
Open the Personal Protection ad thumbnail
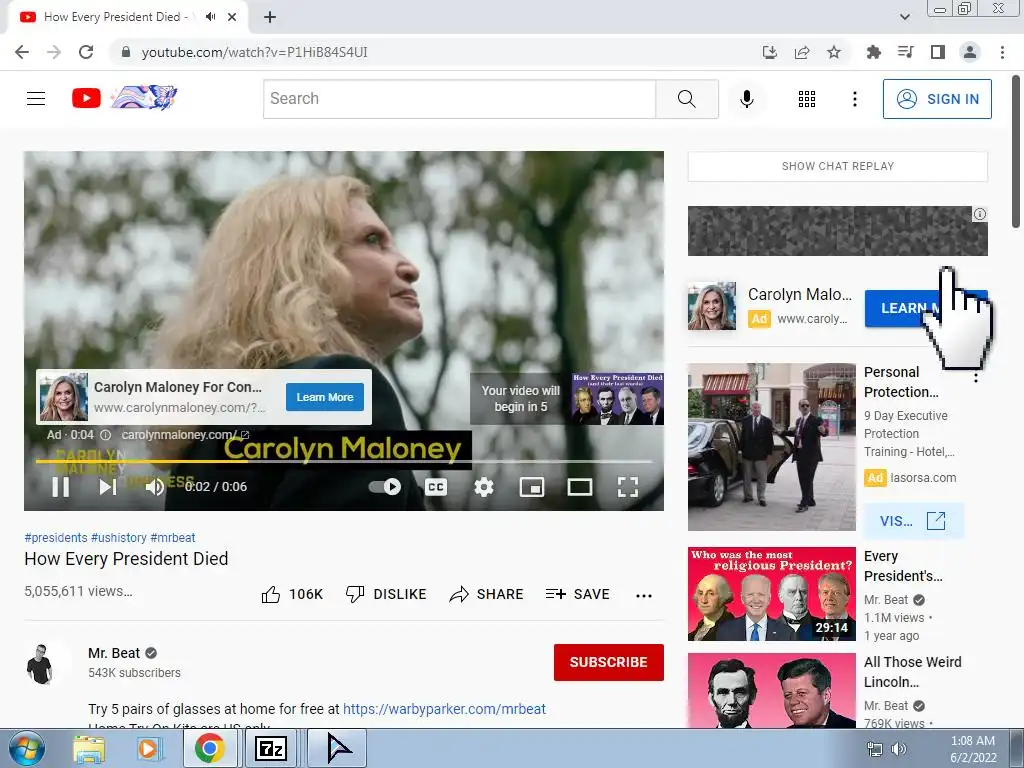tap(771, 447)
